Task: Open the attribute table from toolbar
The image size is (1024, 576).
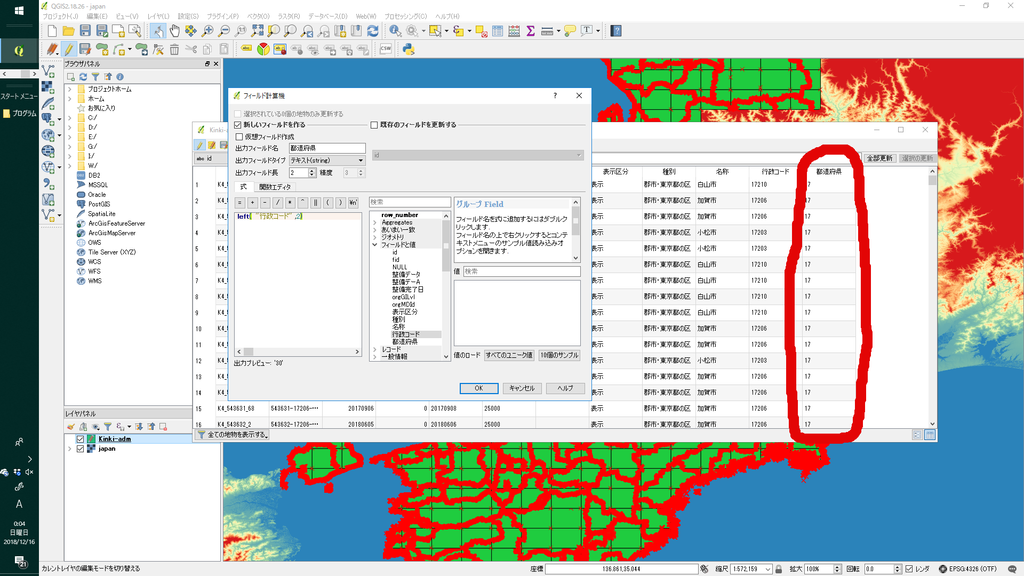Action: pyautogui.click(x=498, y=31)
